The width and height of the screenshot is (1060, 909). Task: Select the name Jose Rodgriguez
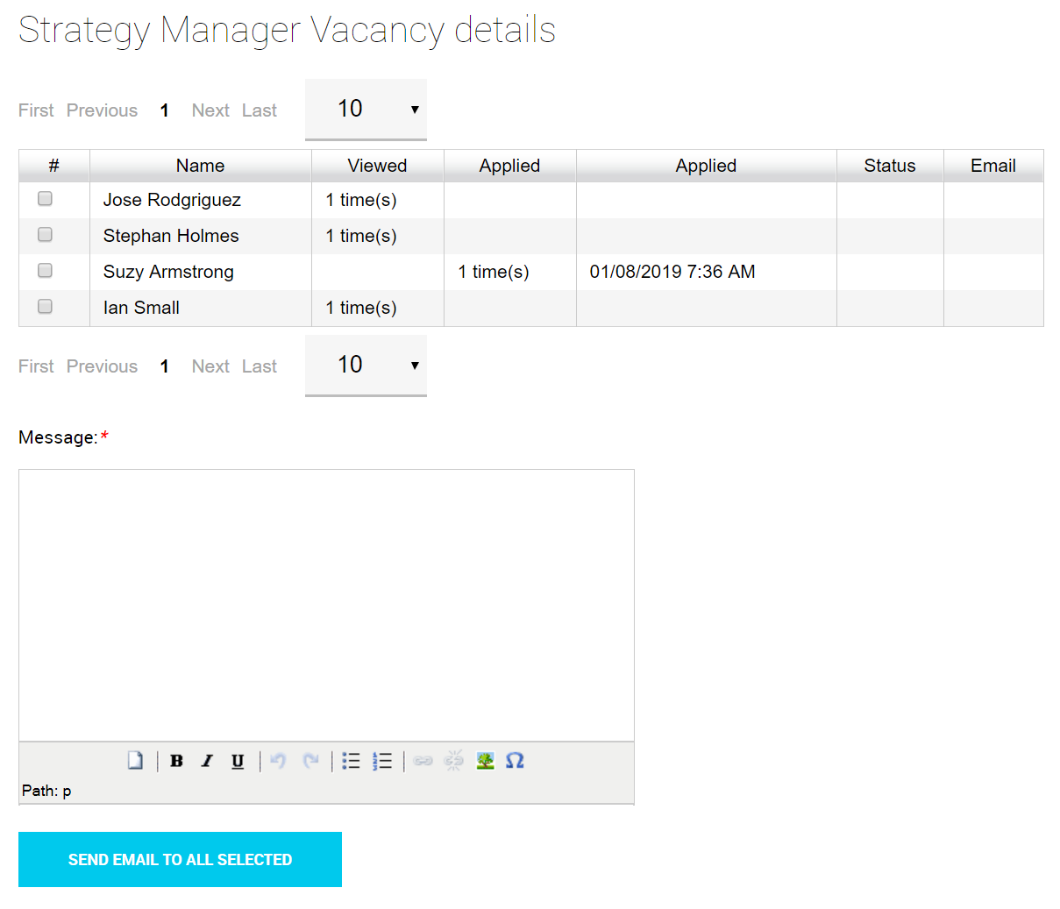[172, 200]
